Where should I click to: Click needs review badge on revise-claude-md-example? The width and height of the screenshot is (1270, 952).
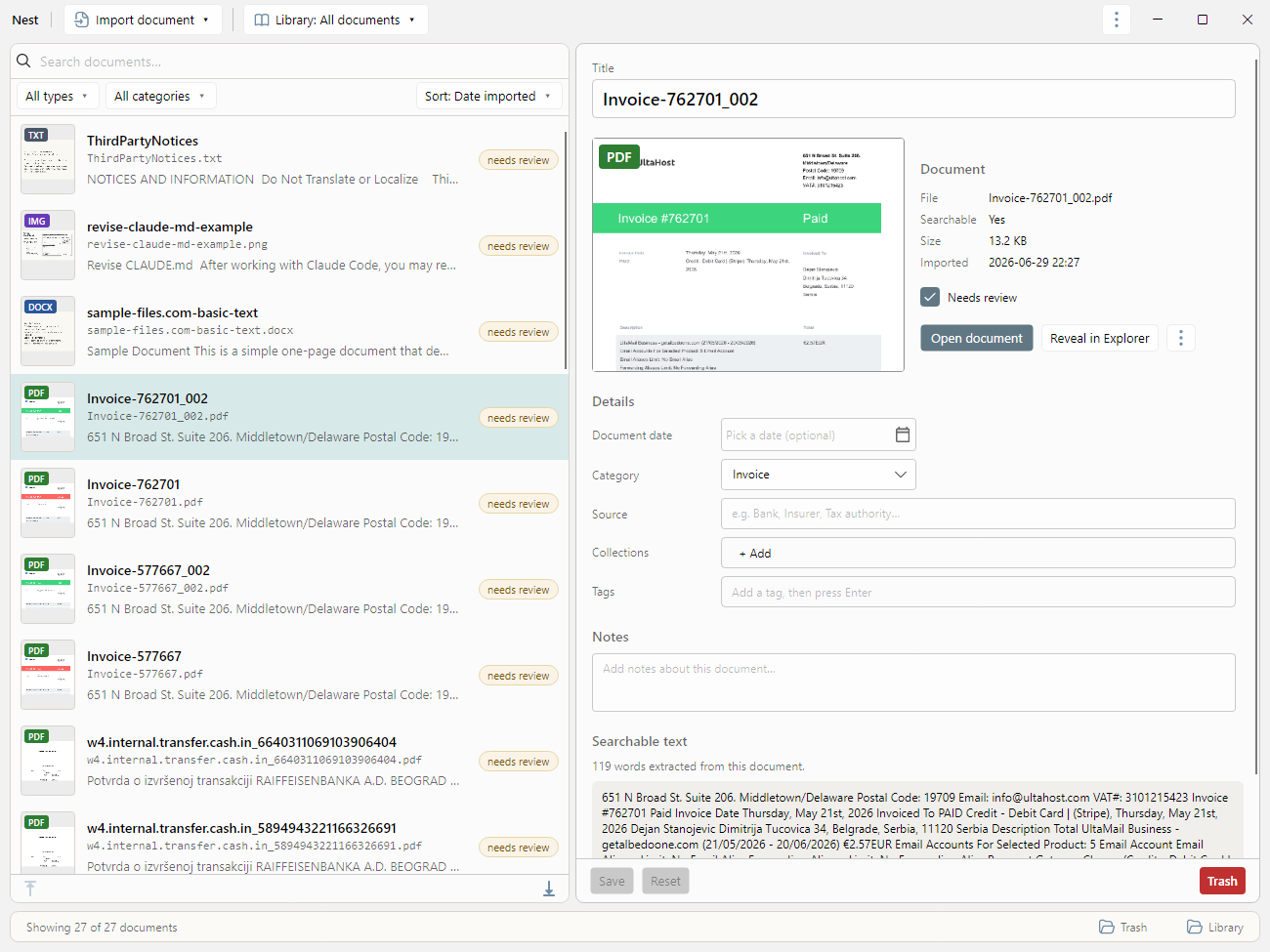(519, 246)
